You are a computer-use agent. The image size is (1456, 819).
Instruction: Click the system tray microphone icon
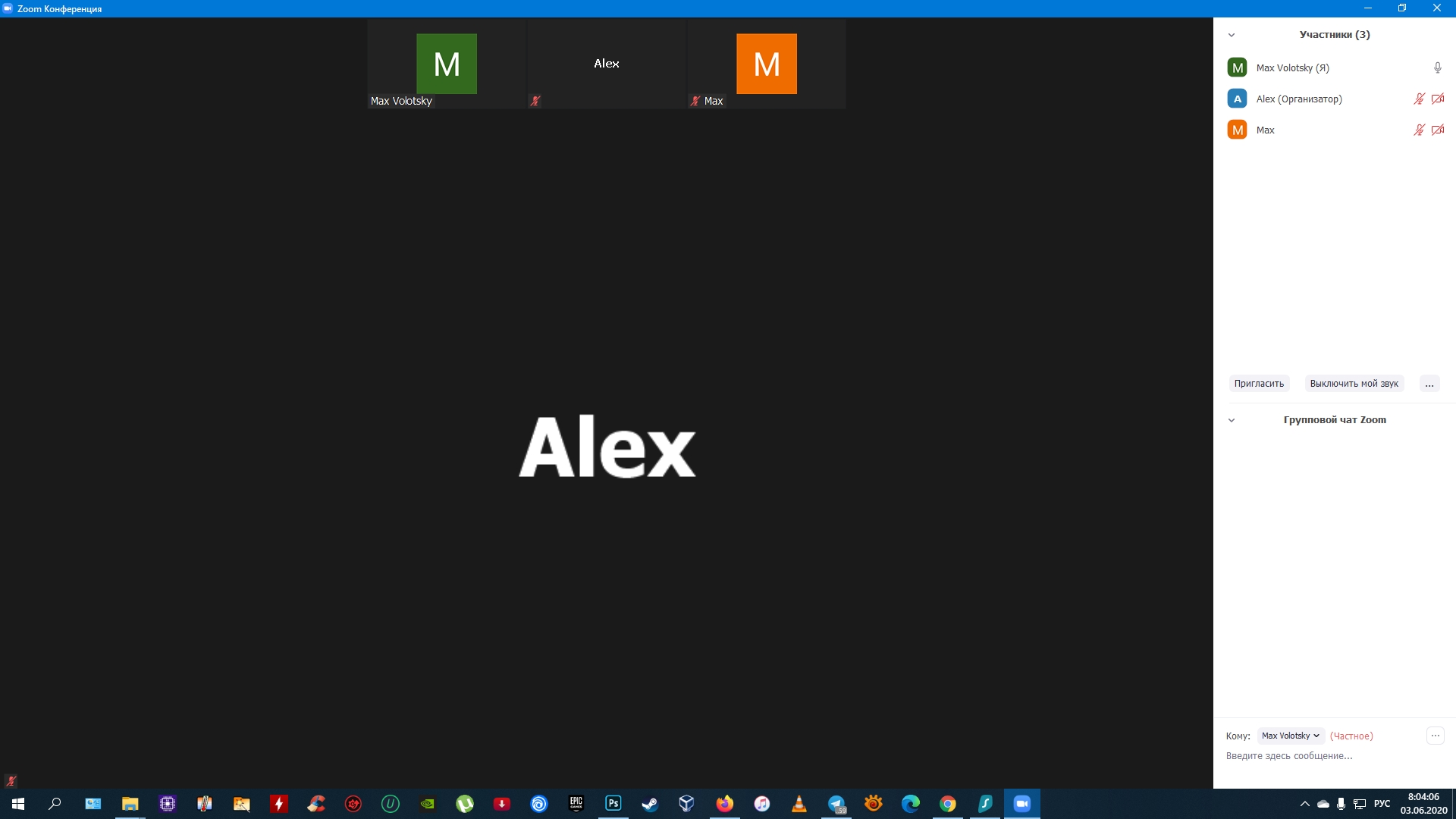(1341, 804)
